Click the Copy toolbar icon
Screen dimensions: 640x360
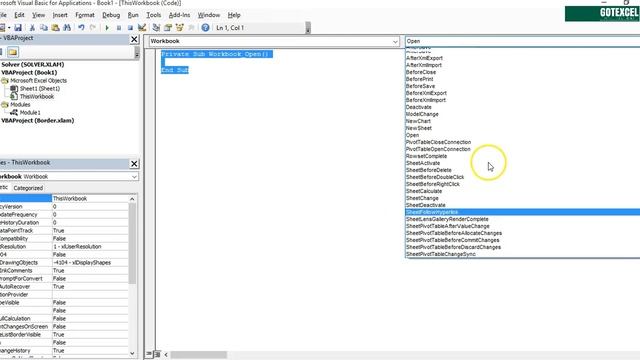43,28
